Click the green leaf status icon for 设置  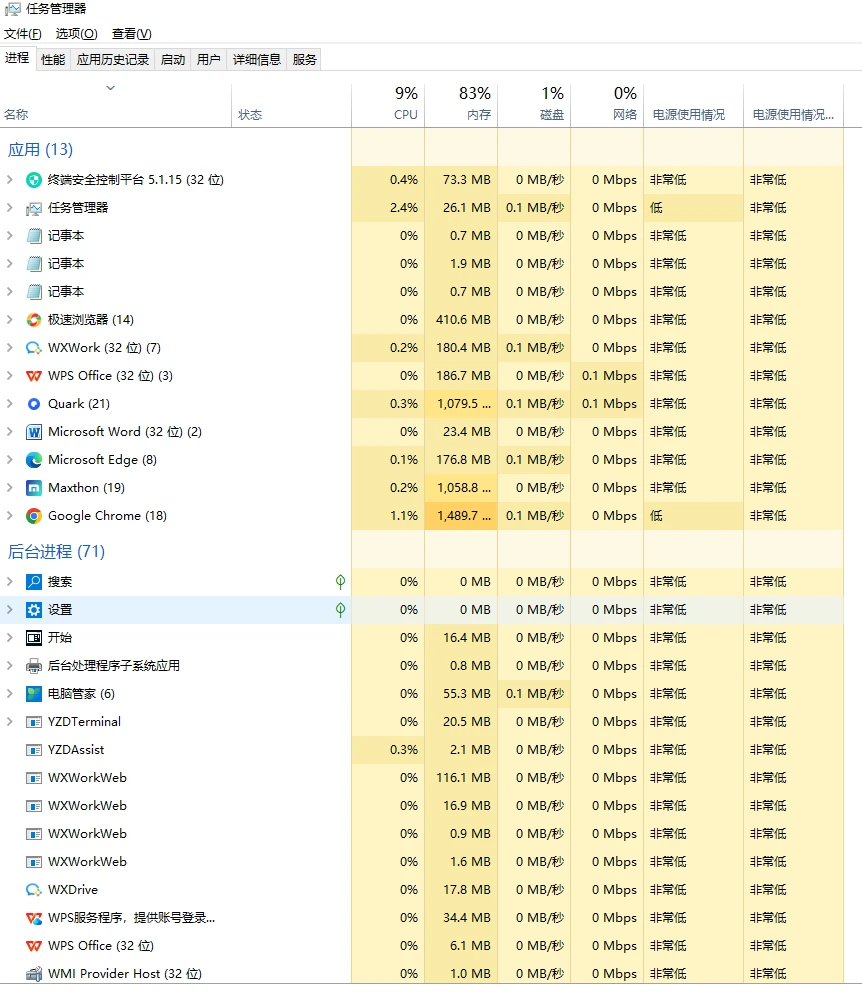tap(340, 610)
